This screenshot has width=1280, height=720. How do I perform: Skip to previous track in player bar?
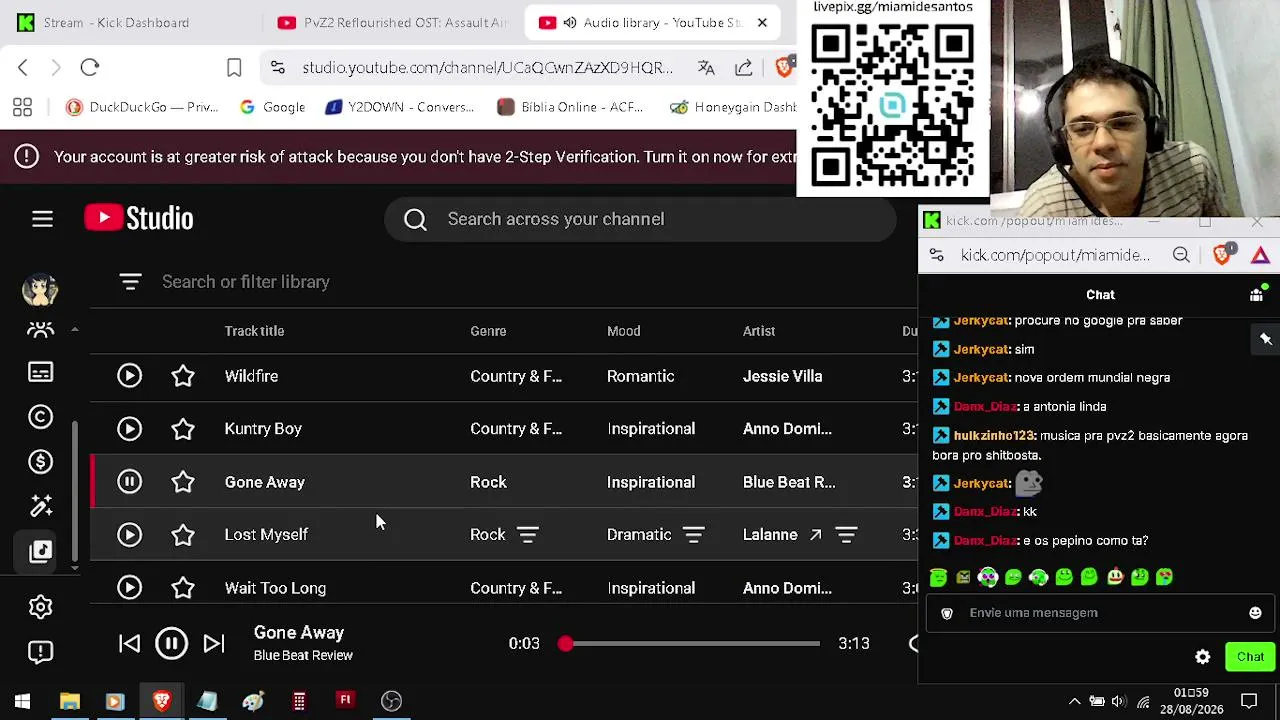130,644
